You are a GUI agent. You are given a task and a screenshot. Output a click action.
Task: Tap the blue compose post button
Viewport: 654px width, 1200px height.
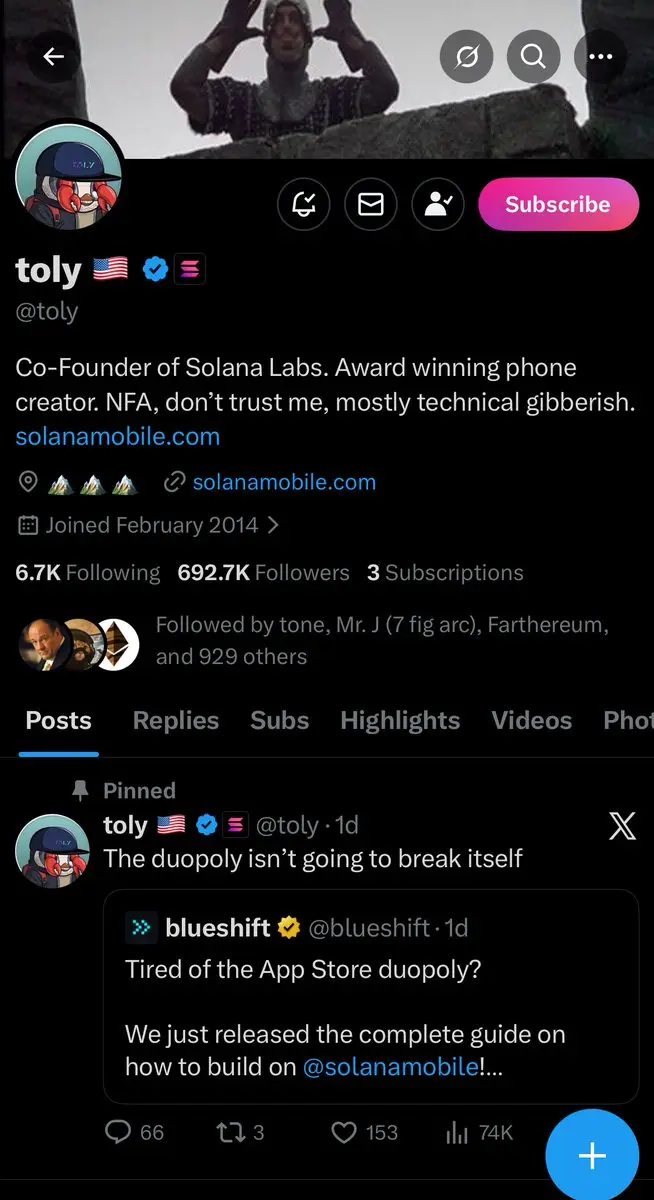(x=592, y=1156)
